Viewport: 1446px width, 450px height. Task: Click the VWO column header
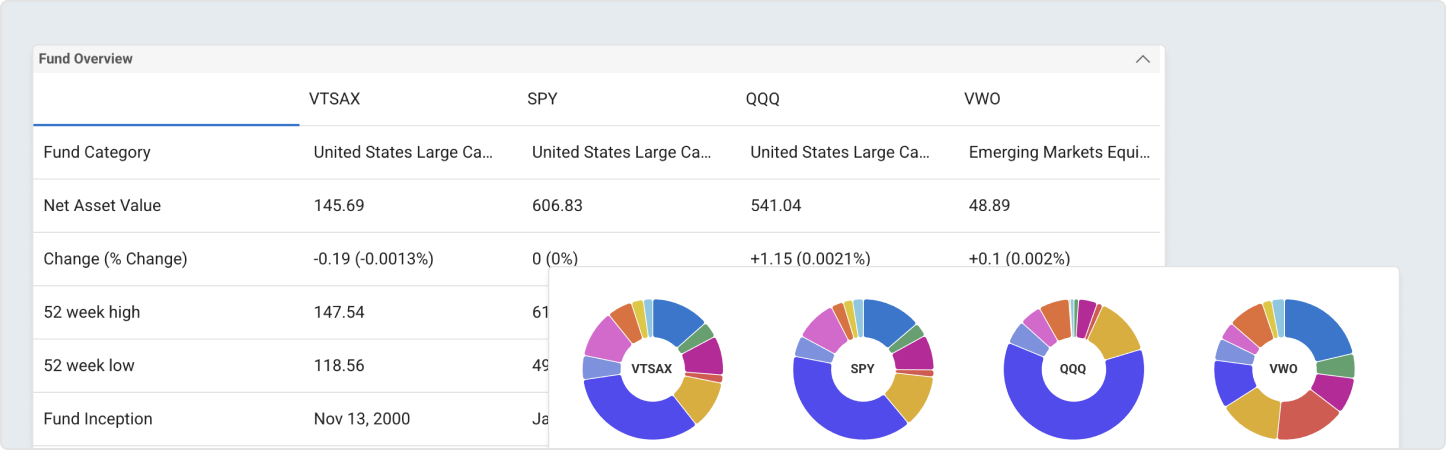981,99
